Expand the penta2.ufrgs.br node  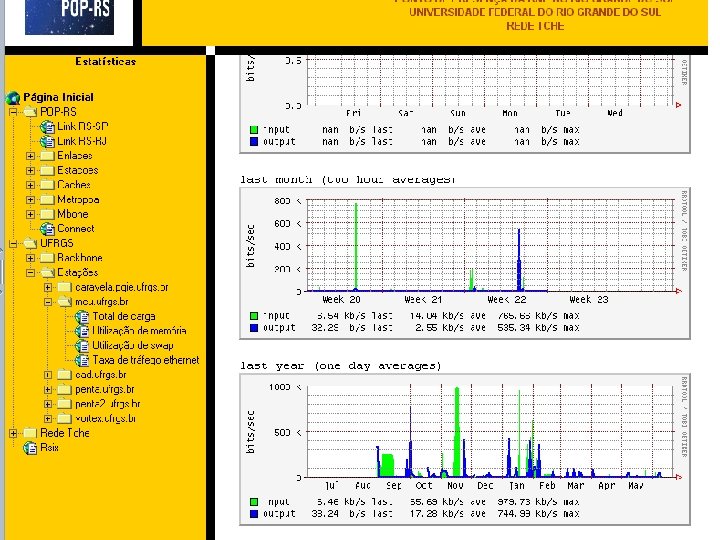(48, 404)
